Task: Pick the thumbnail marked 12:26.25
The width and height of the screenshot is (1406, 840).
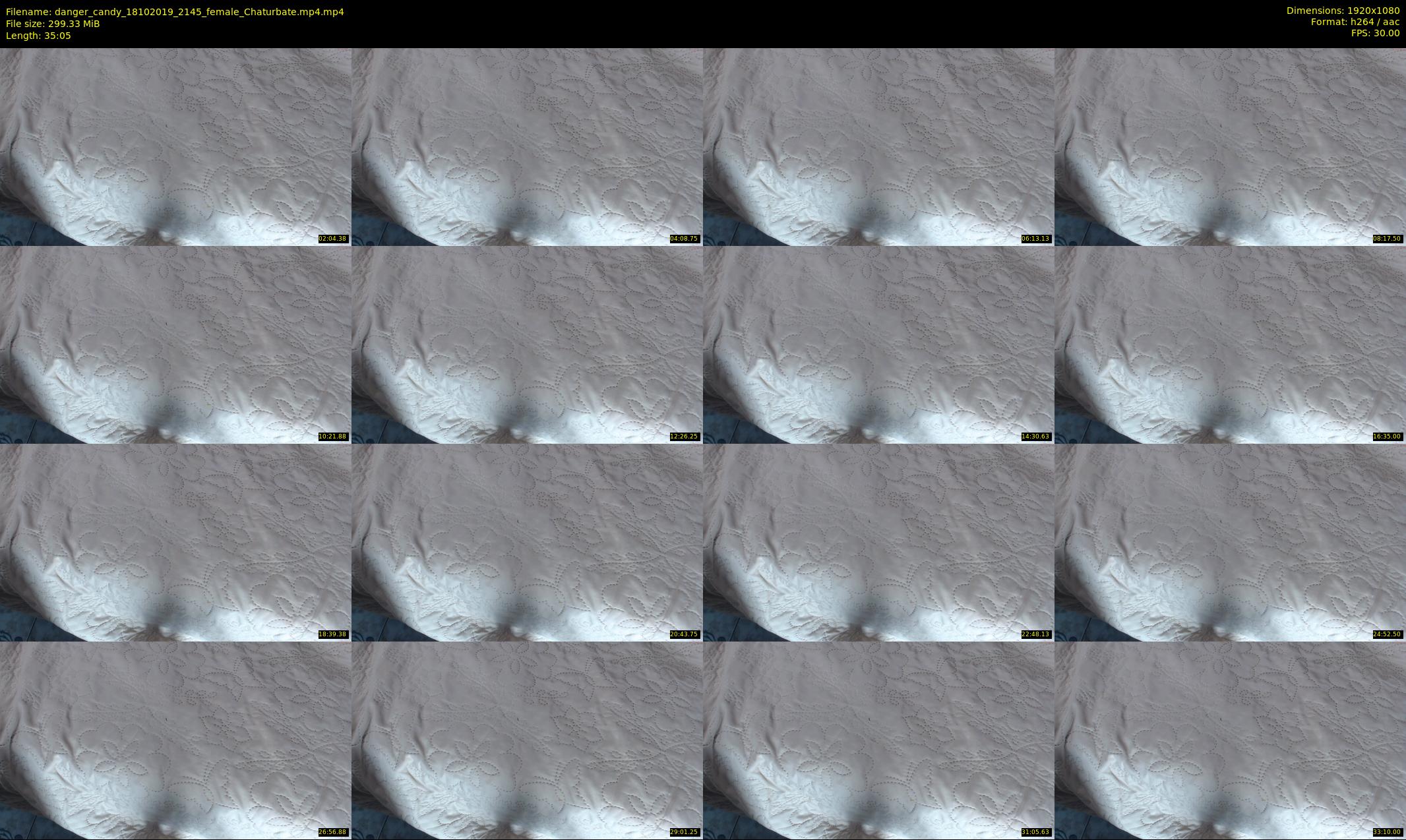Action: [x=527, y=344]
